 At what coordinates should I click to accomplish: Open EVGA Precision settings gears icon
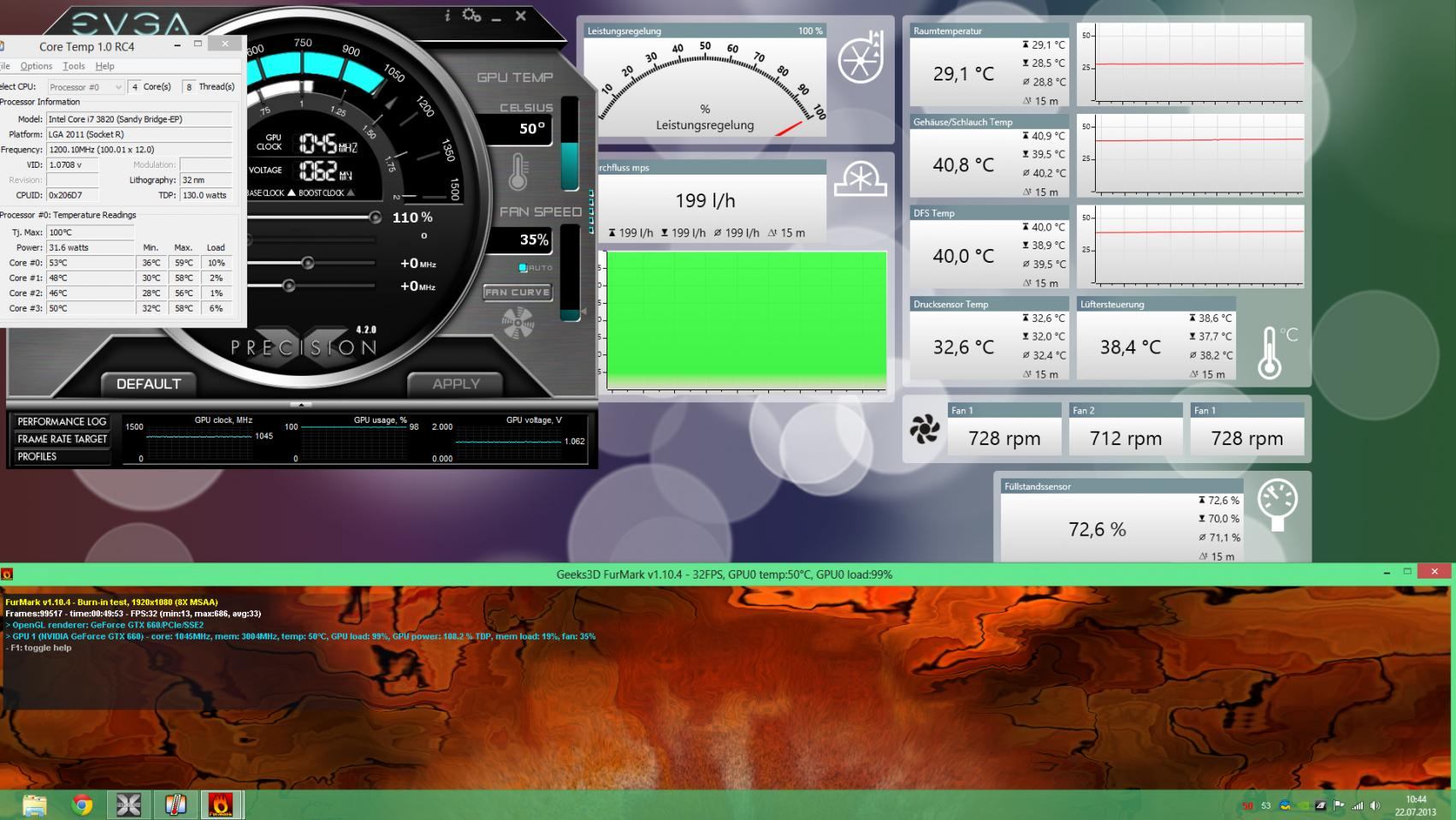(x=471, y=15)
